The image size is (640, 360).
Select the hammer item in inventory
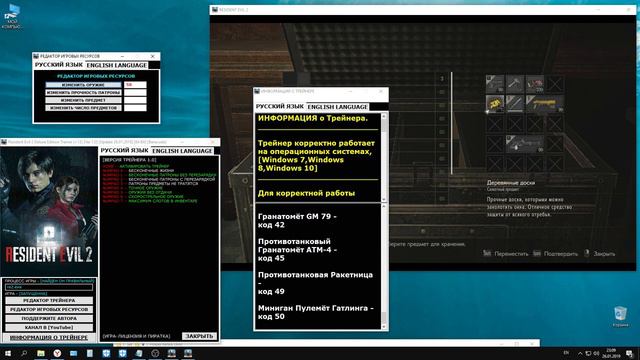click(515, 84)
